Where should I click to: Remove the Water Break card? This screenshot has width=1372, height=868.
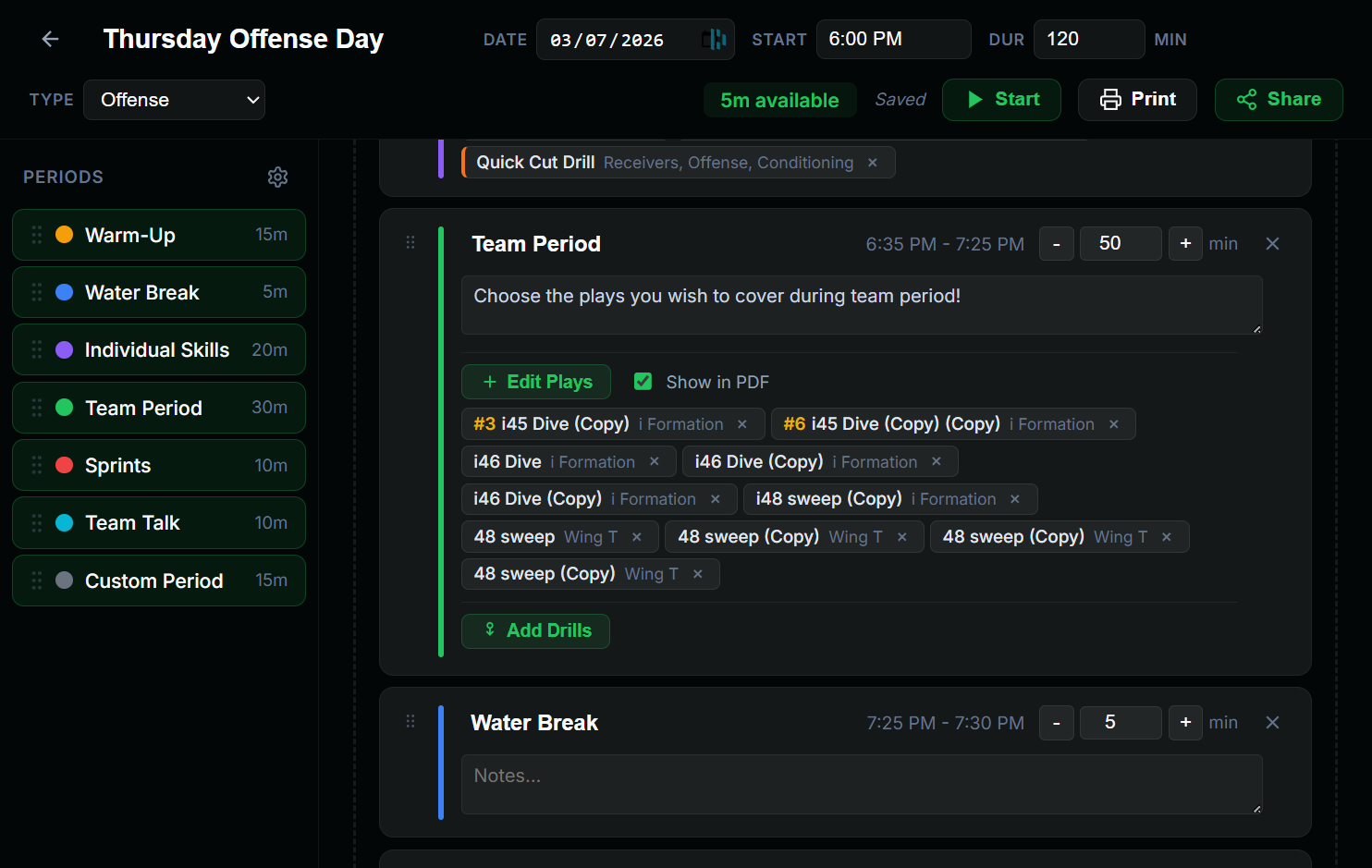click(1272, 722)
